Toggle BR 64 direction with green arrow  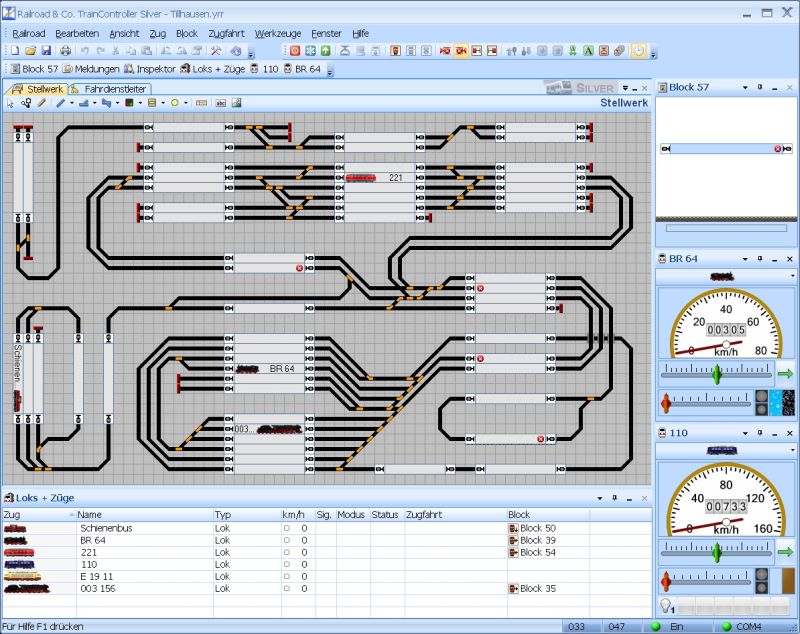pyautogui.click(x=786, y=374)
